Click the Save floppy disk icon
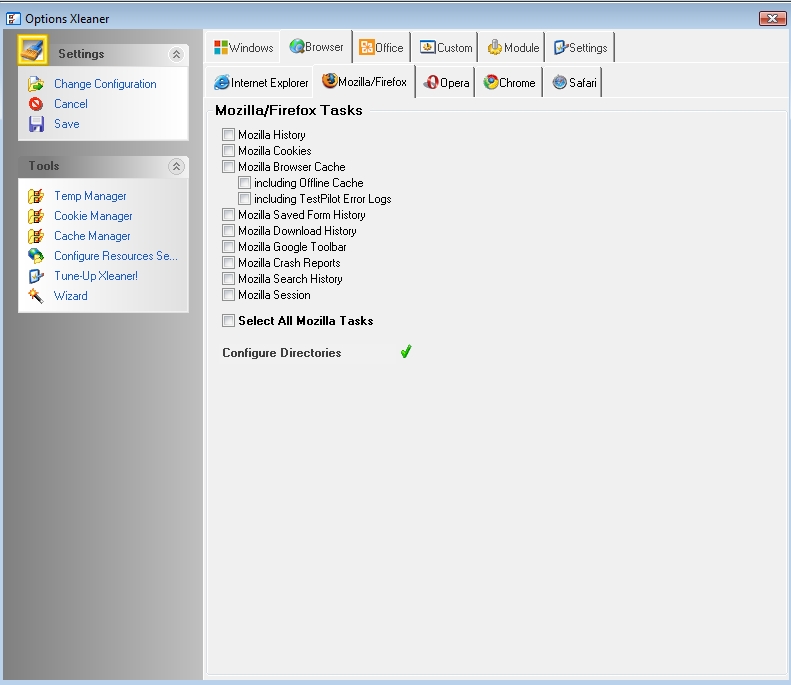The height and width of the screenshot is (685, 791). coord(36,124)
